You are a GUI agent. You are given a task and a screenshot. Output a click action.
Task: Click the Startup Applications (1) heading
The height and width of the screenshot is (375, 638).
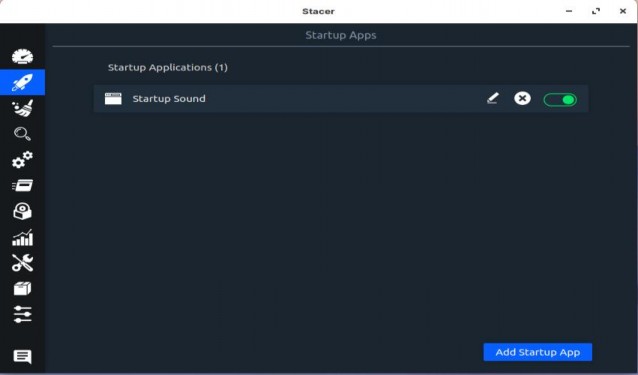click(168, 68)
